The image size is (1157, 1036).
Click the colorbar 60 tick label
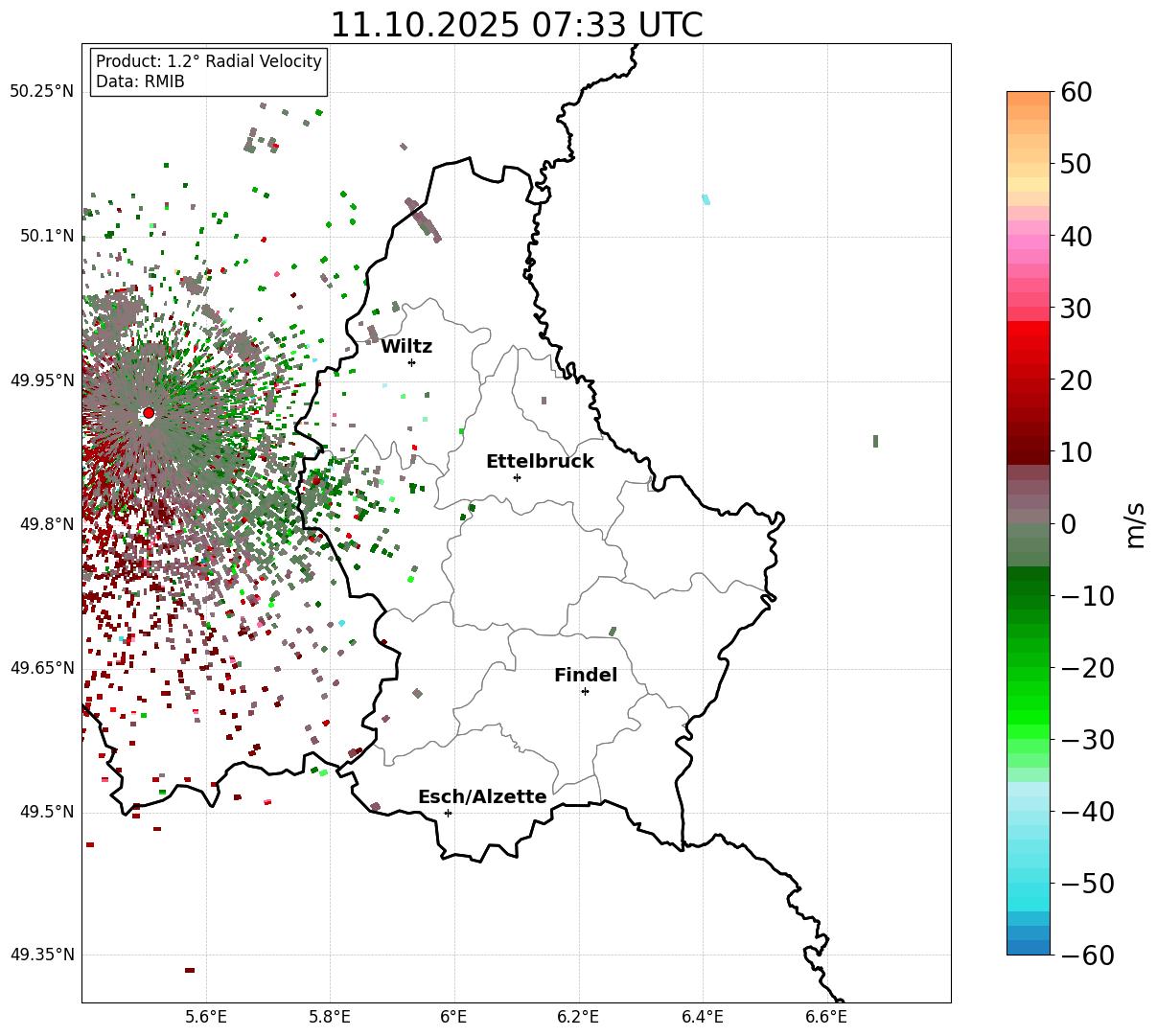pyautogui.click(x=1075, y=92)
